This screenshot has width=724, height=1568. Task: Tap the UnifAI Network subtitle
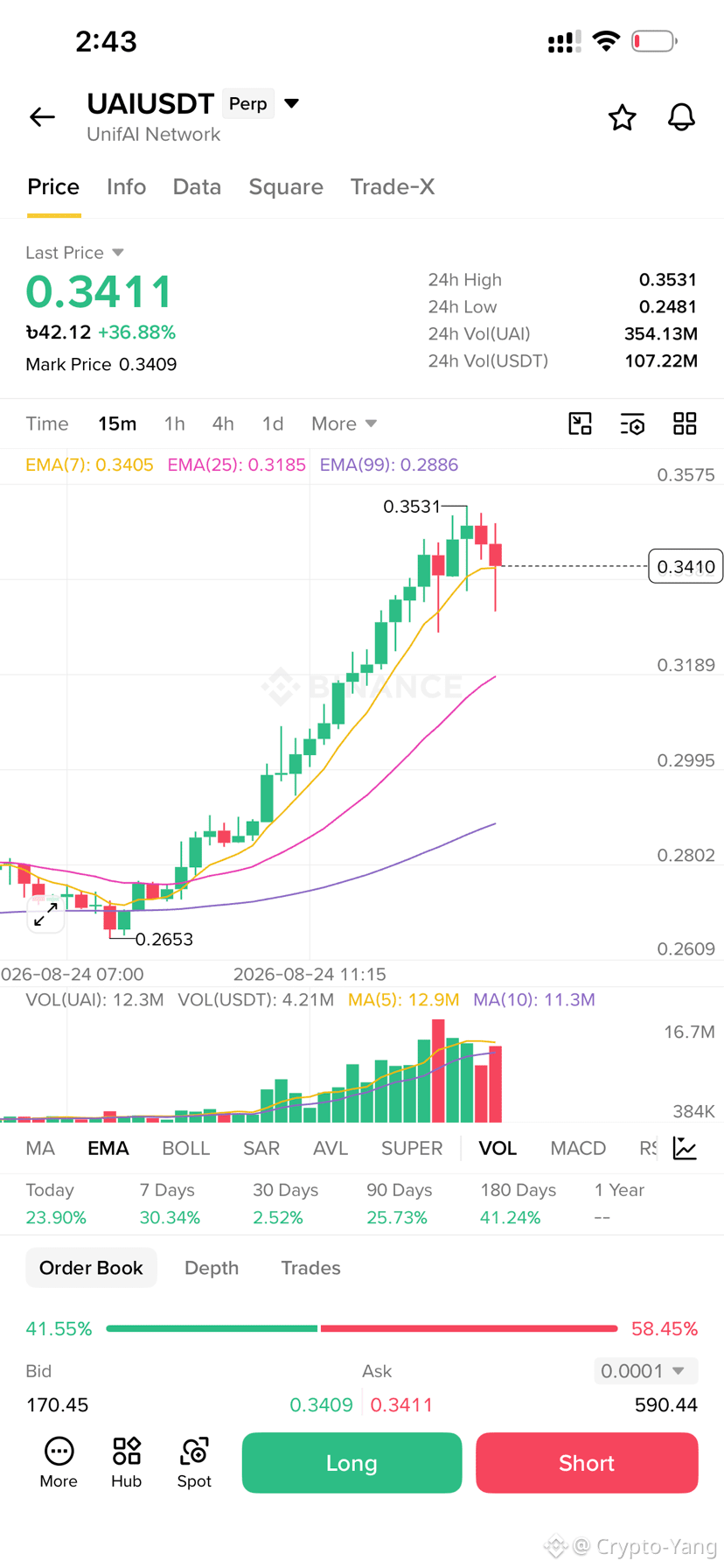point(153,135)
